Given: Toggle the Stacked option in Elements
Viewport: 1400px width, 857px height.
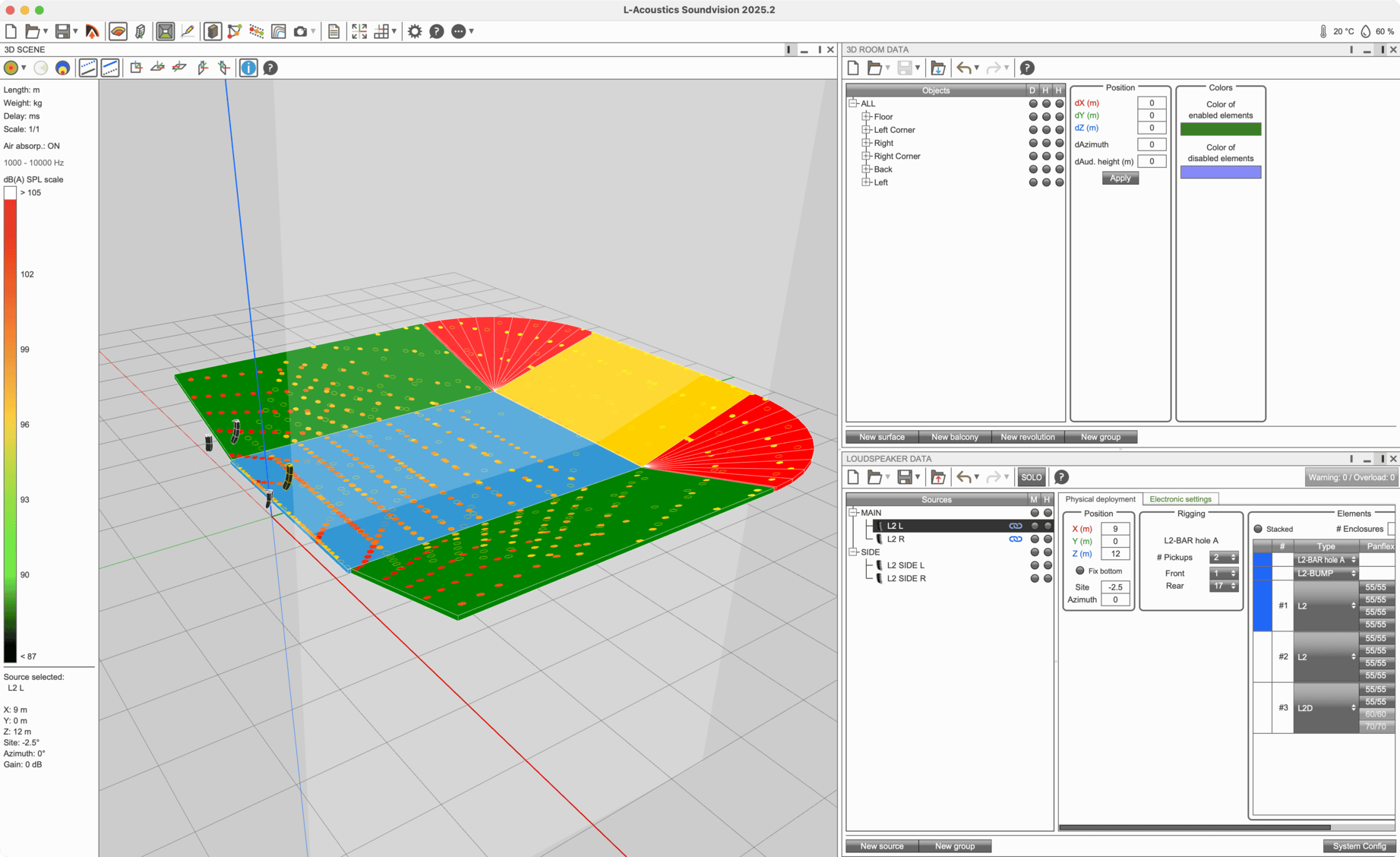Looking at the screenshot, I should pos(1259,528).
